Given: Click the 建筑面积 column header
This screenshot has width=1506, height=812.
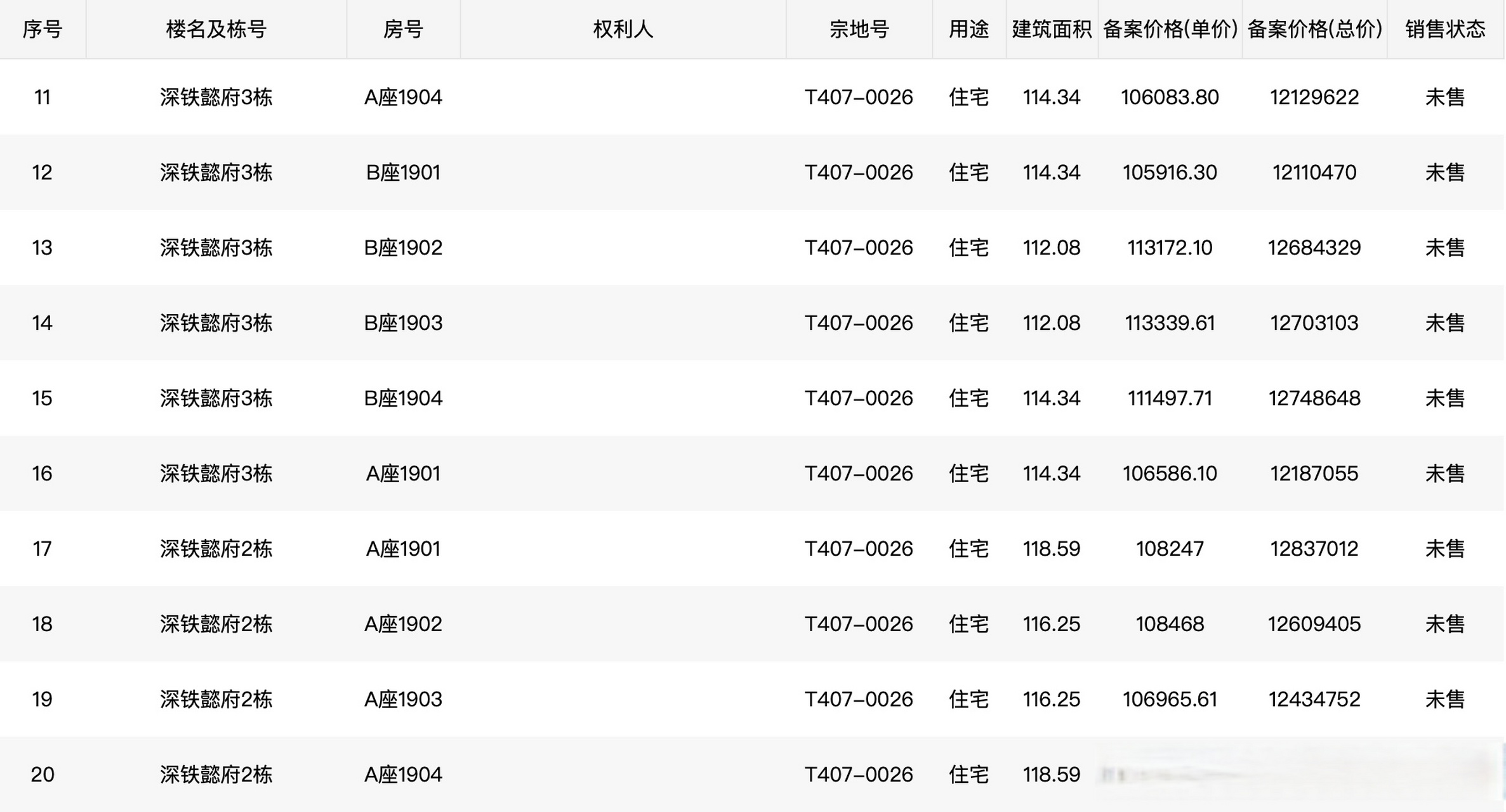Looking at the screenshot, I should coord(1052,29).
